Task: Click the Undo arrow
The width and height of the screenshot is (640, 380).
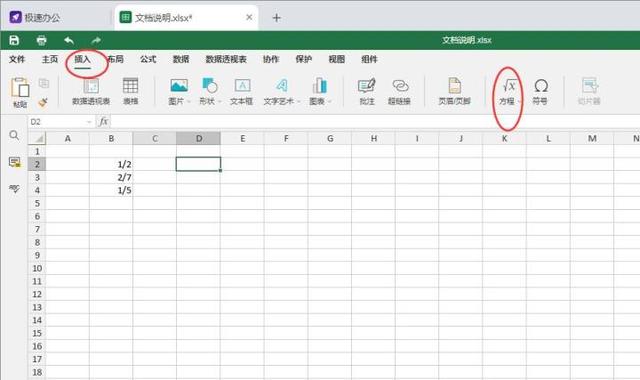Action: 69,40
